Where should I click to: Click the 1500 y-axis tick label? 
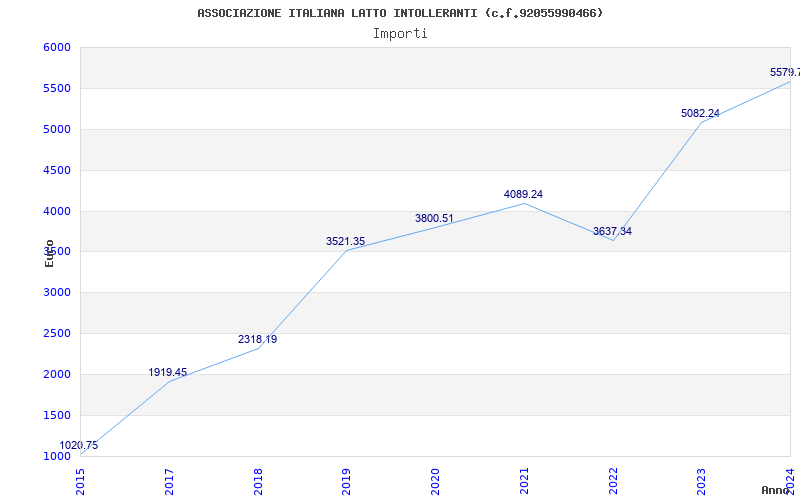(x=57, y=415)
